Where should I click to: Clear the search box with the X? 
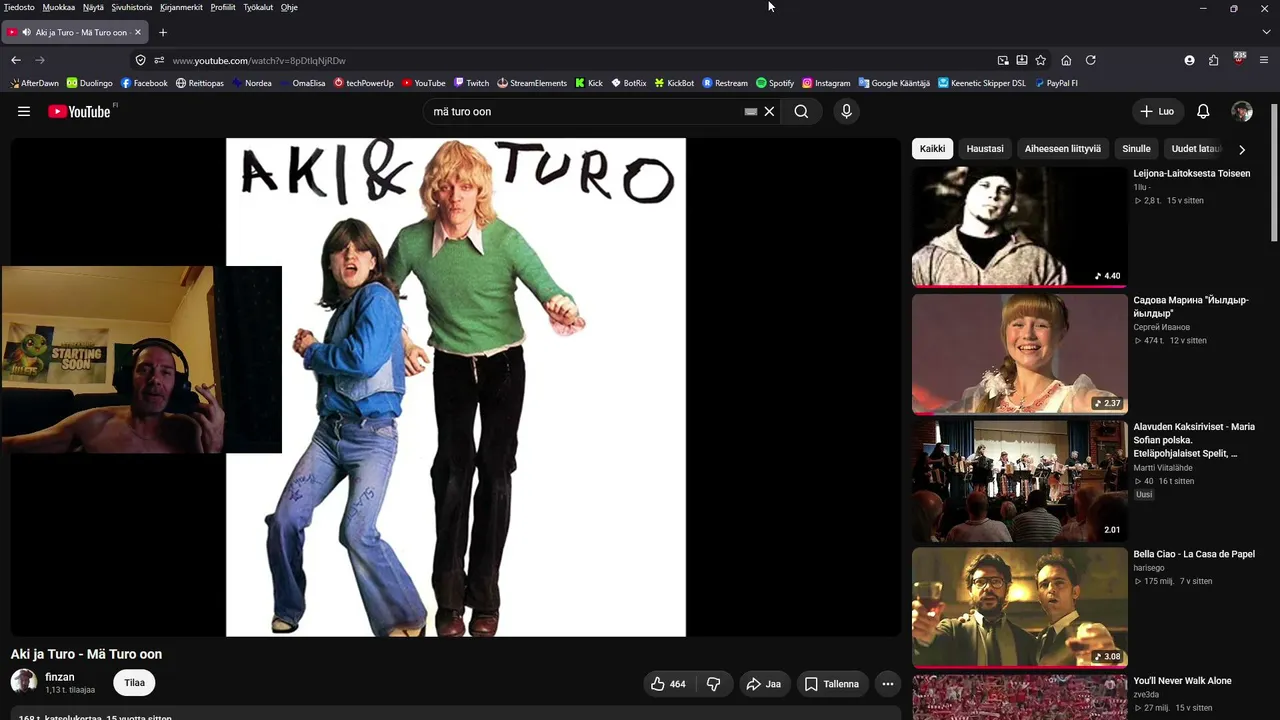(x=769, y=111)
